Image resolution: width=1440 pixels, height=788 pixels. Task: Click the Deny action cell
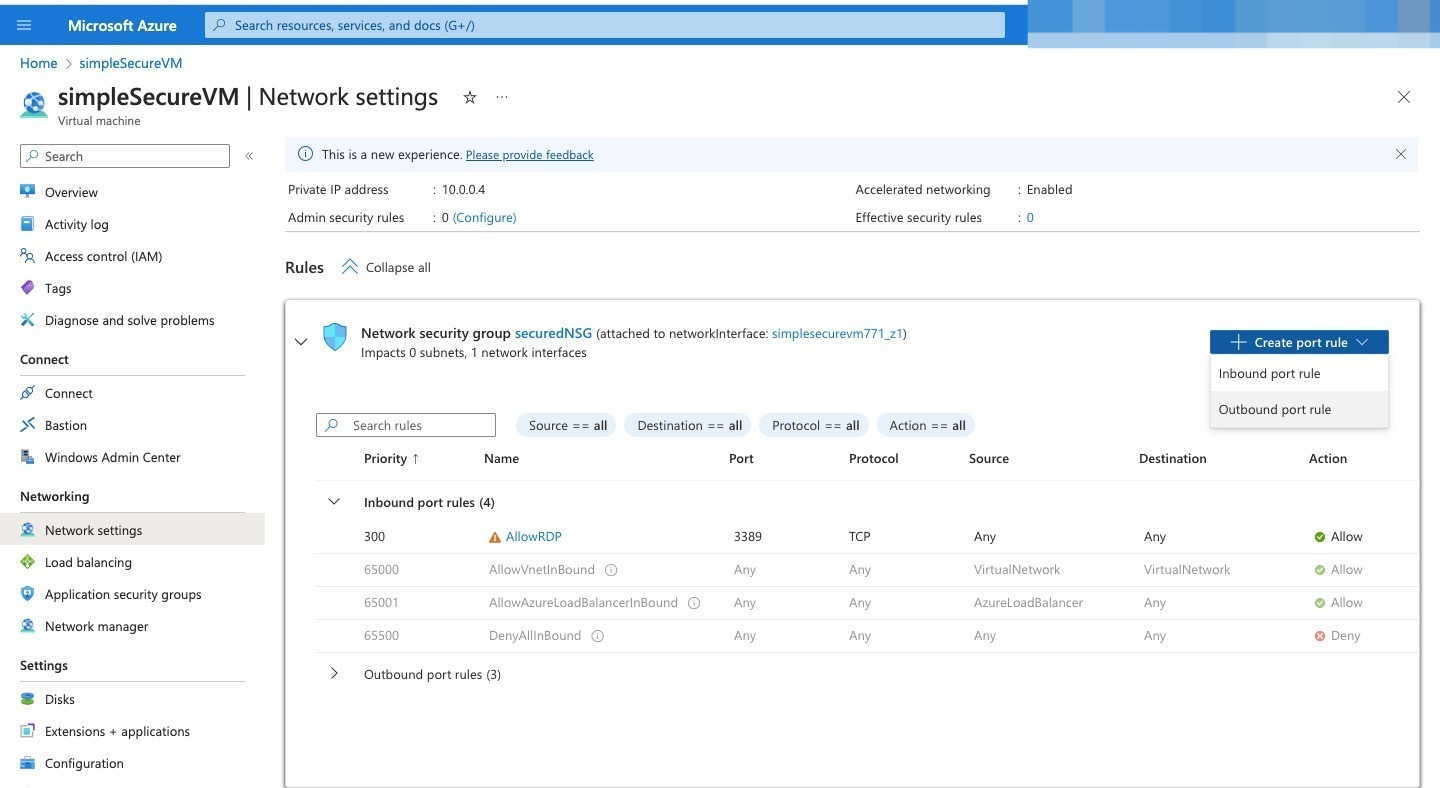tap(1338, 636)
